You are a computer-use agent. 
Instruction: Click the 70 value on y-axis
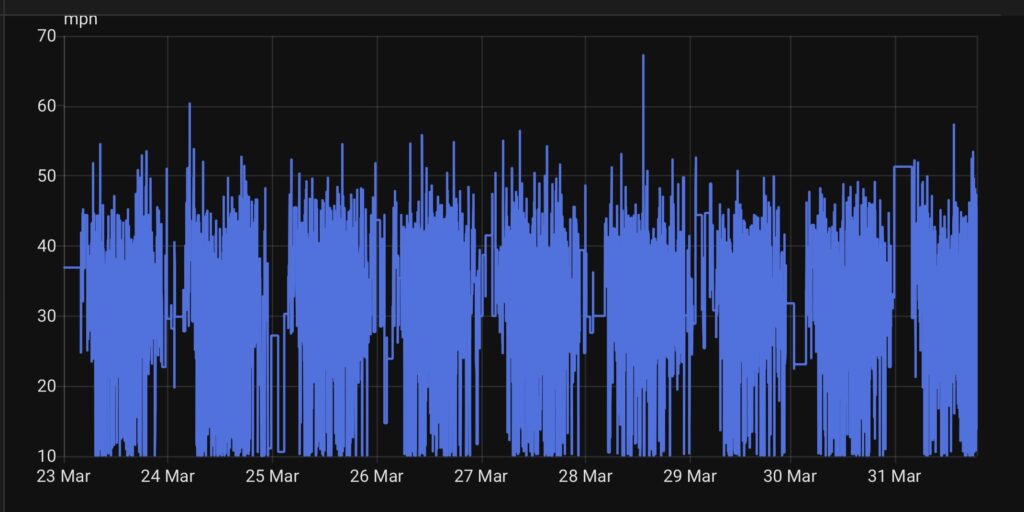pos(46,36)
